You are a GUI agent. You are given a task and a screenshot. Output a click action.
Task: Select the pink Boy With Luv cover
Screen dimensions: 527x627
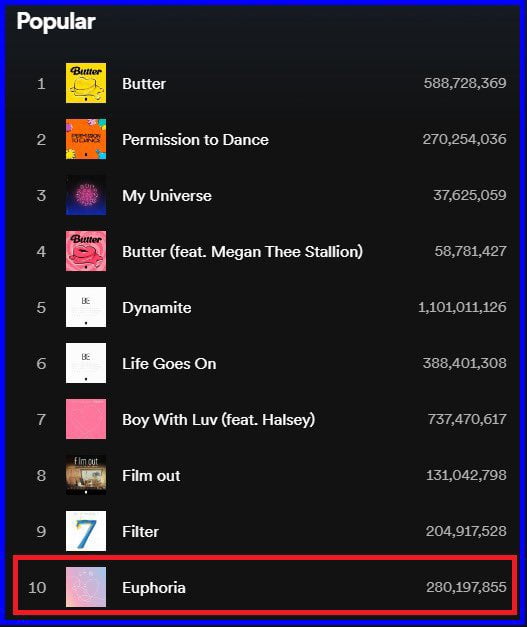pyautogui.click(x=86, y=419)
